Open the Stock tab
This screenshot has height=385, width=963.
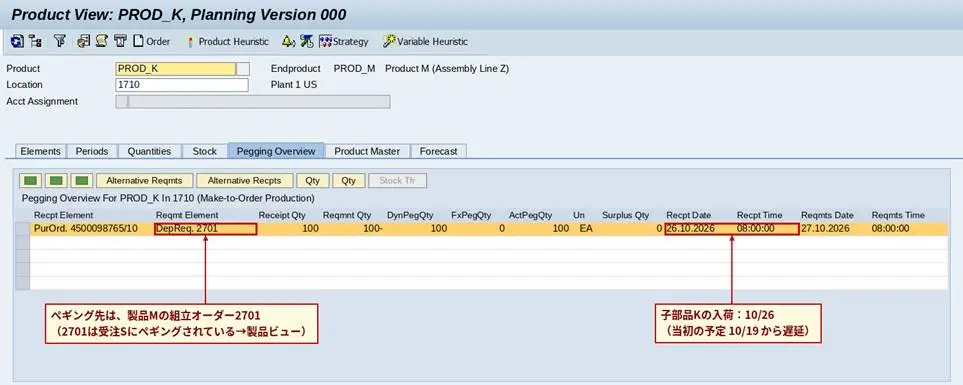click(205, 151)
